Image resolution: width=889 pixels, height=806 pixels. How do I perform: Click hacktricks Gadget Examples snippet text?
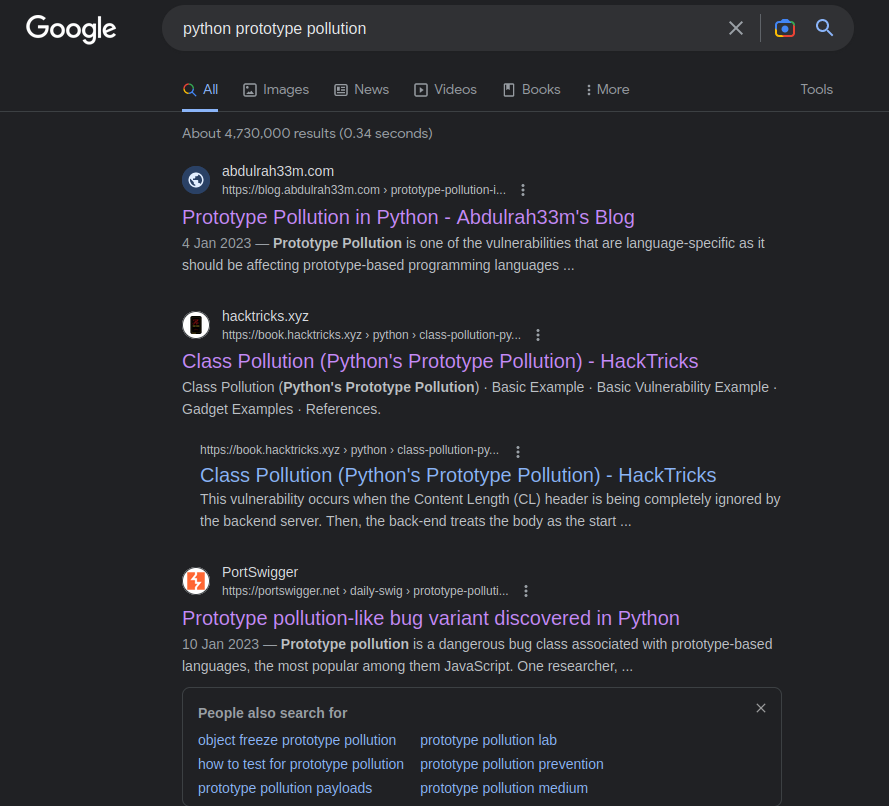238,409
